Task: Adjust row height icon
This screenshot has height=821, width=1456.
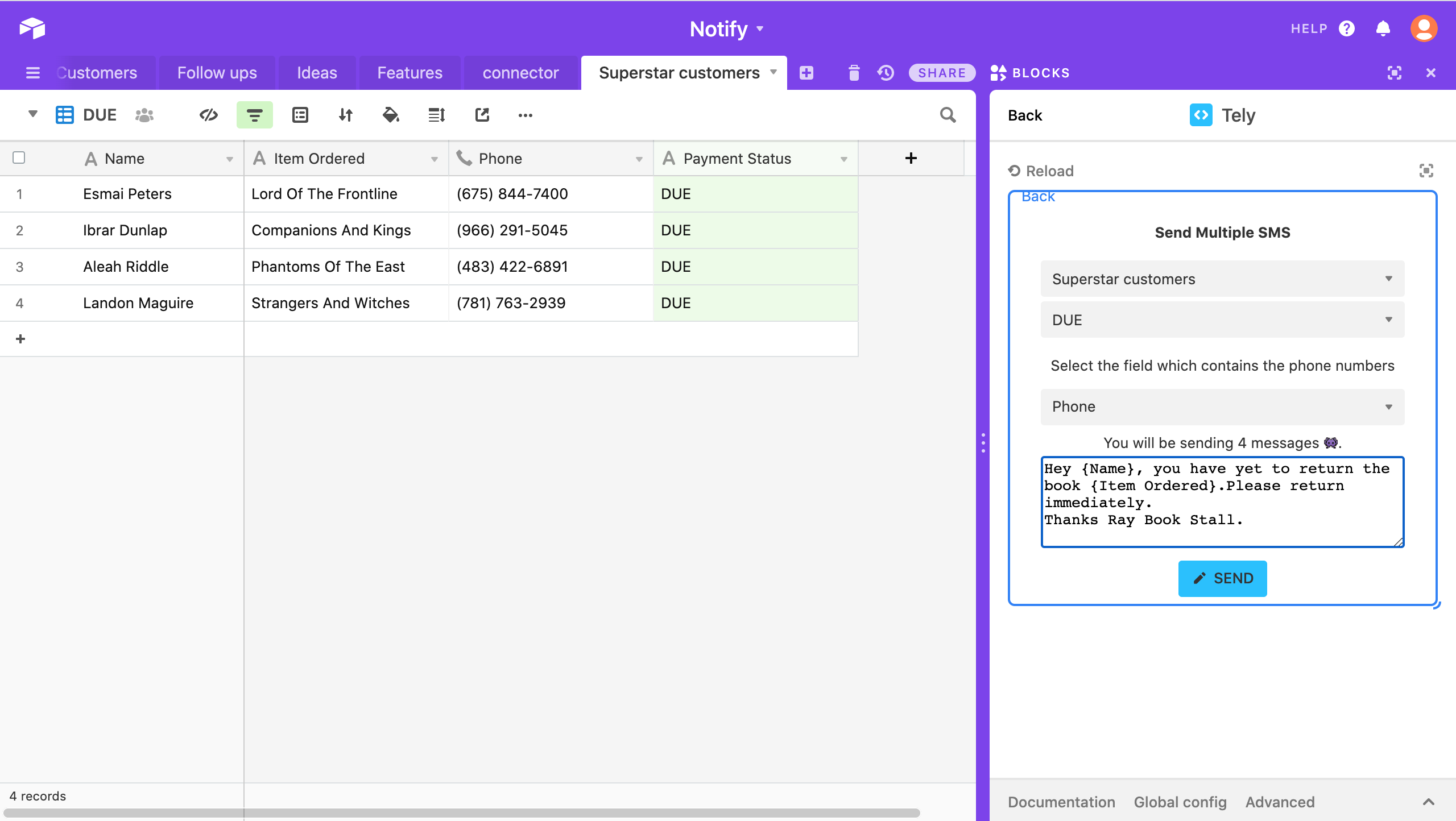Action: (436, 115)
